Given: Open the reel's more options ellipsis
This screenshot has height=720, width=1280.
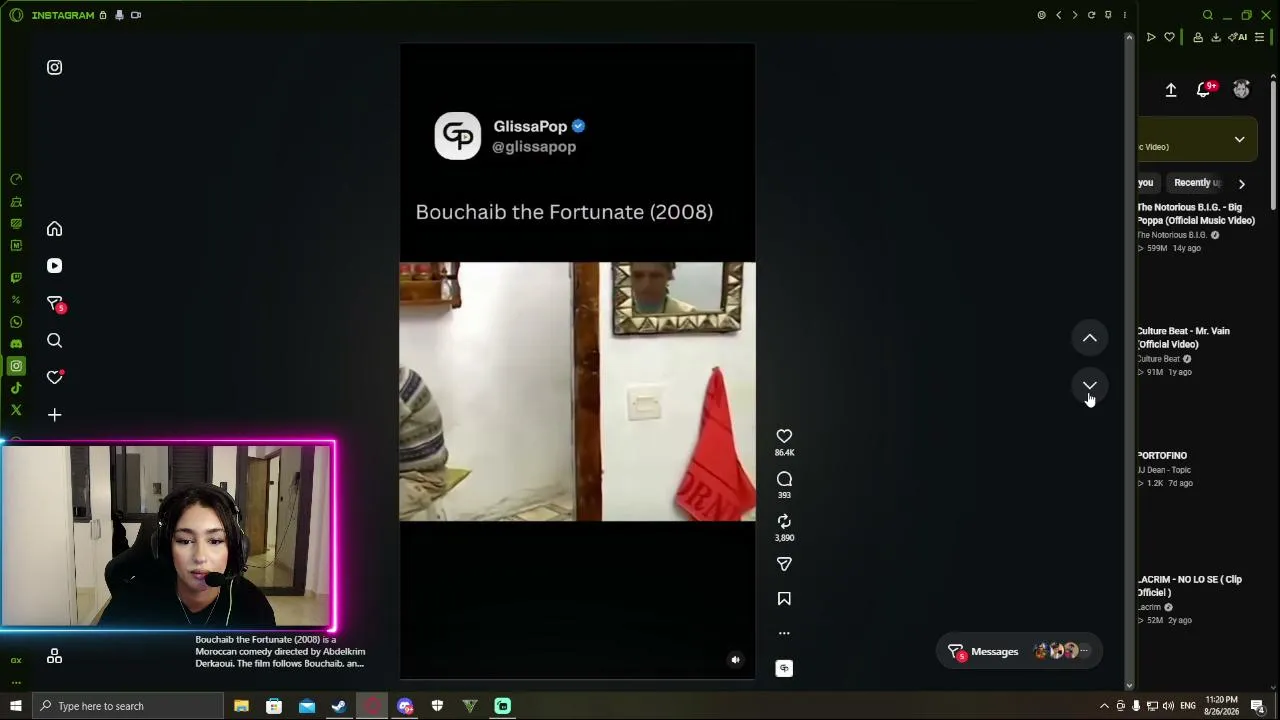Looking at the screenshot, I should point(784,633).
